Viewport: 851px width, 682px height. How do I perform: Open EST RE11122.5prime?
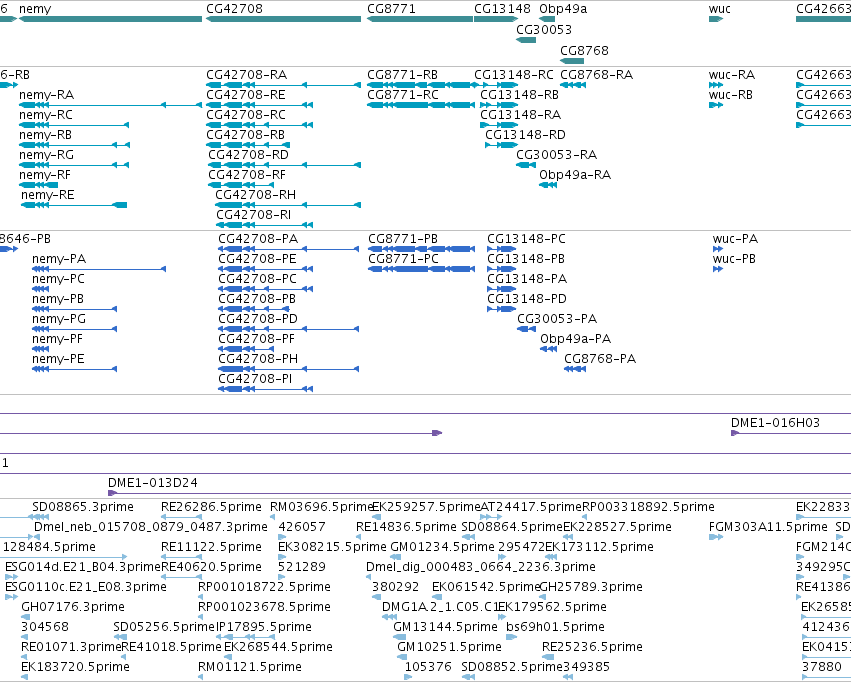[x=211, y=546]
